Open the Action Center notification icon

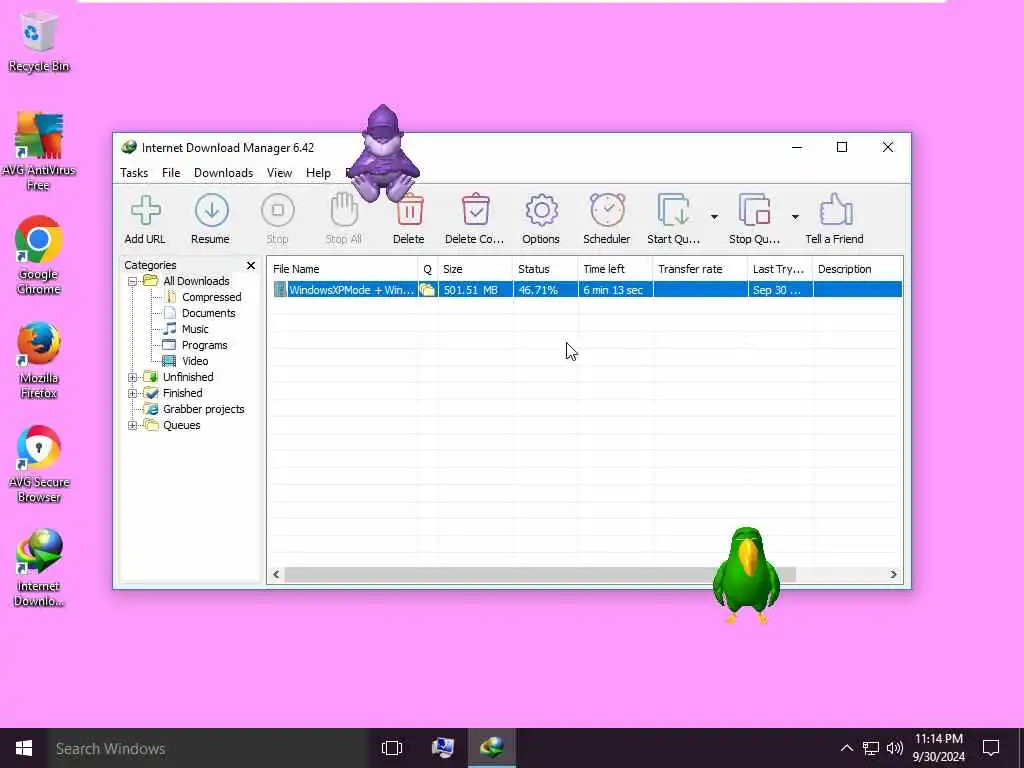(x=991, y=748)
